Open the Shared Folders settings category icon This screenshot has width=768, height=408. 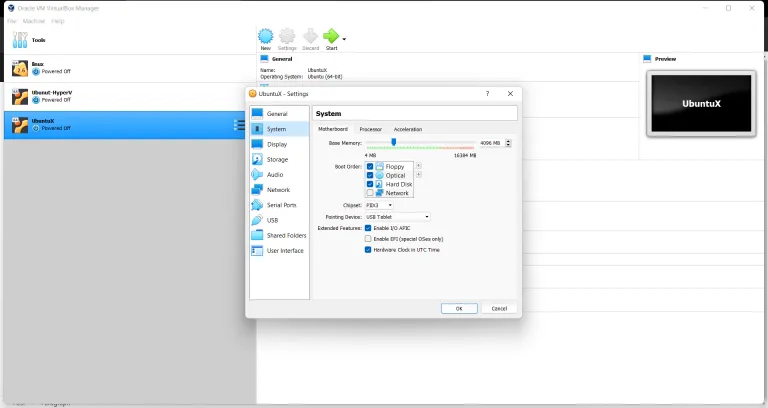[x=257, y=235]
